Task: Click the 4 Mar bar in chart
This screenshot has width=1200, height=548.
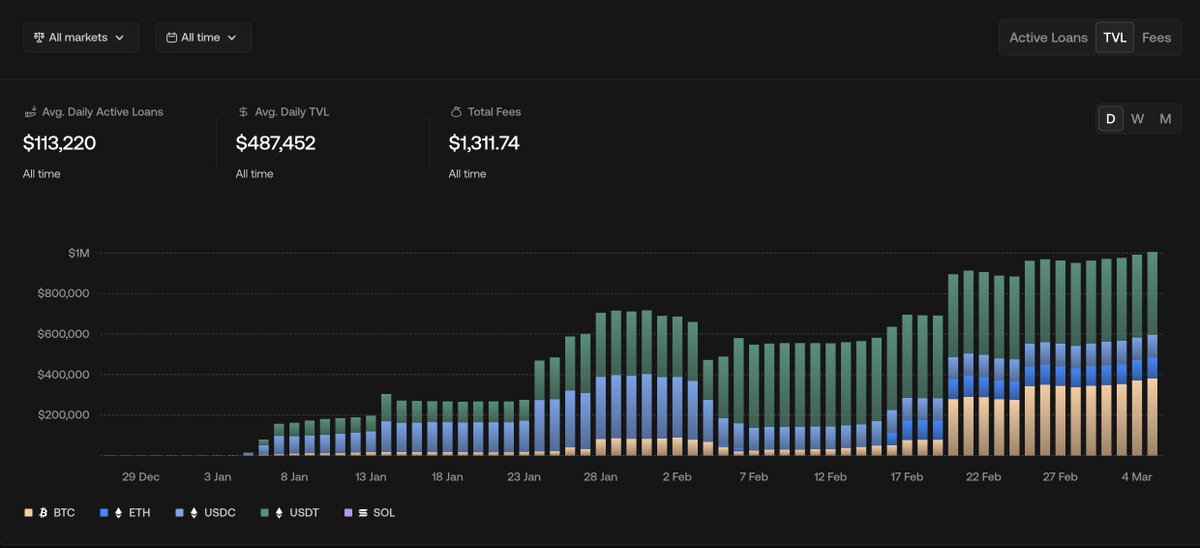Action: point(1137,355)
